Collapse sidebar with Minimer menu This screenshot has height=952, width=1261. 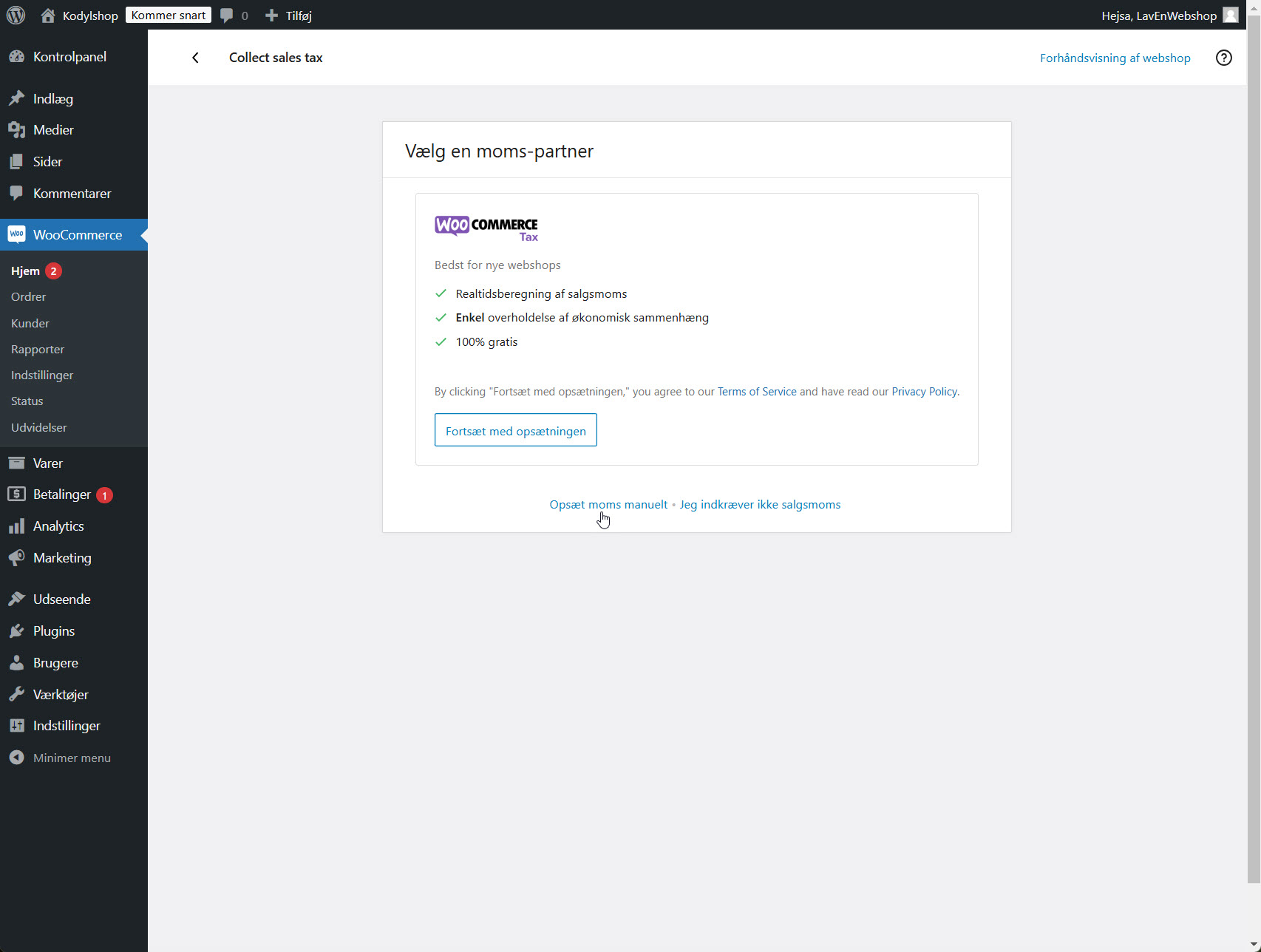(x=71, y=758)
